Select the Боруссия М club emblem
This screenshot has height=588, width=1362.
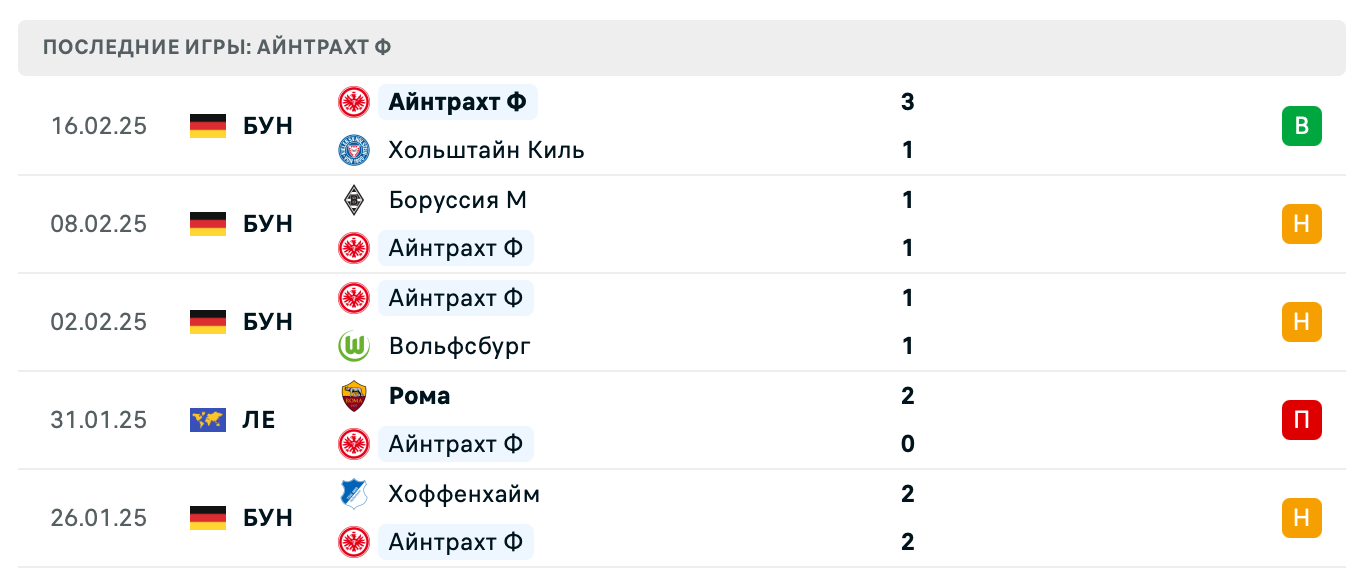point(354,199)
